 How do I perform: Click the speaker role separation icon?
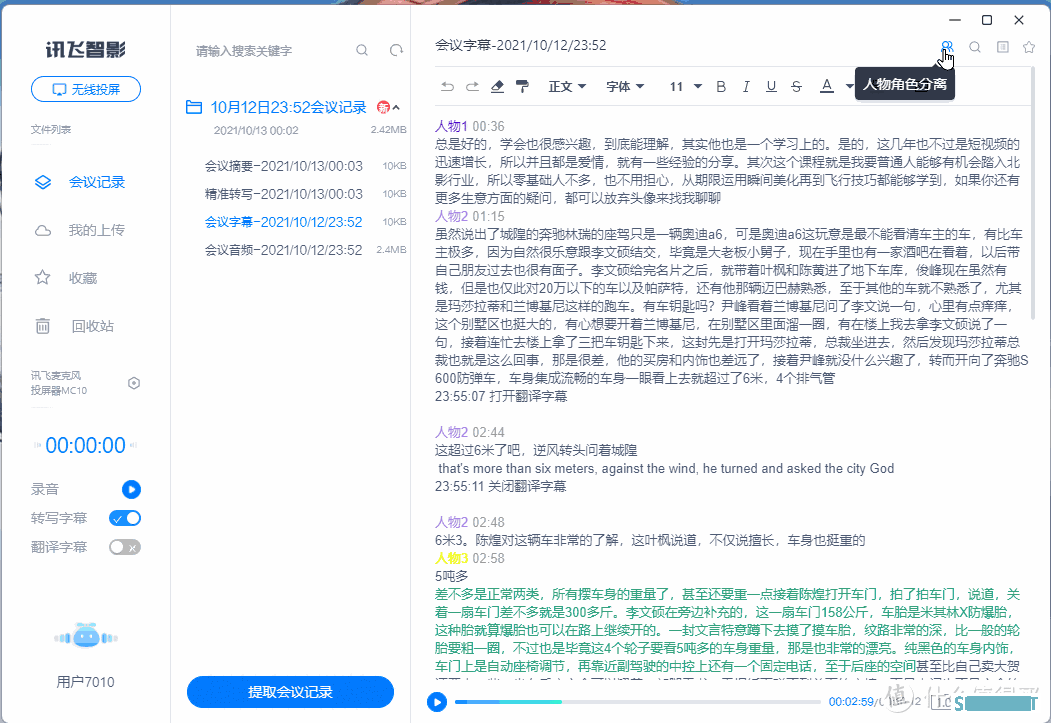[946, 47]
